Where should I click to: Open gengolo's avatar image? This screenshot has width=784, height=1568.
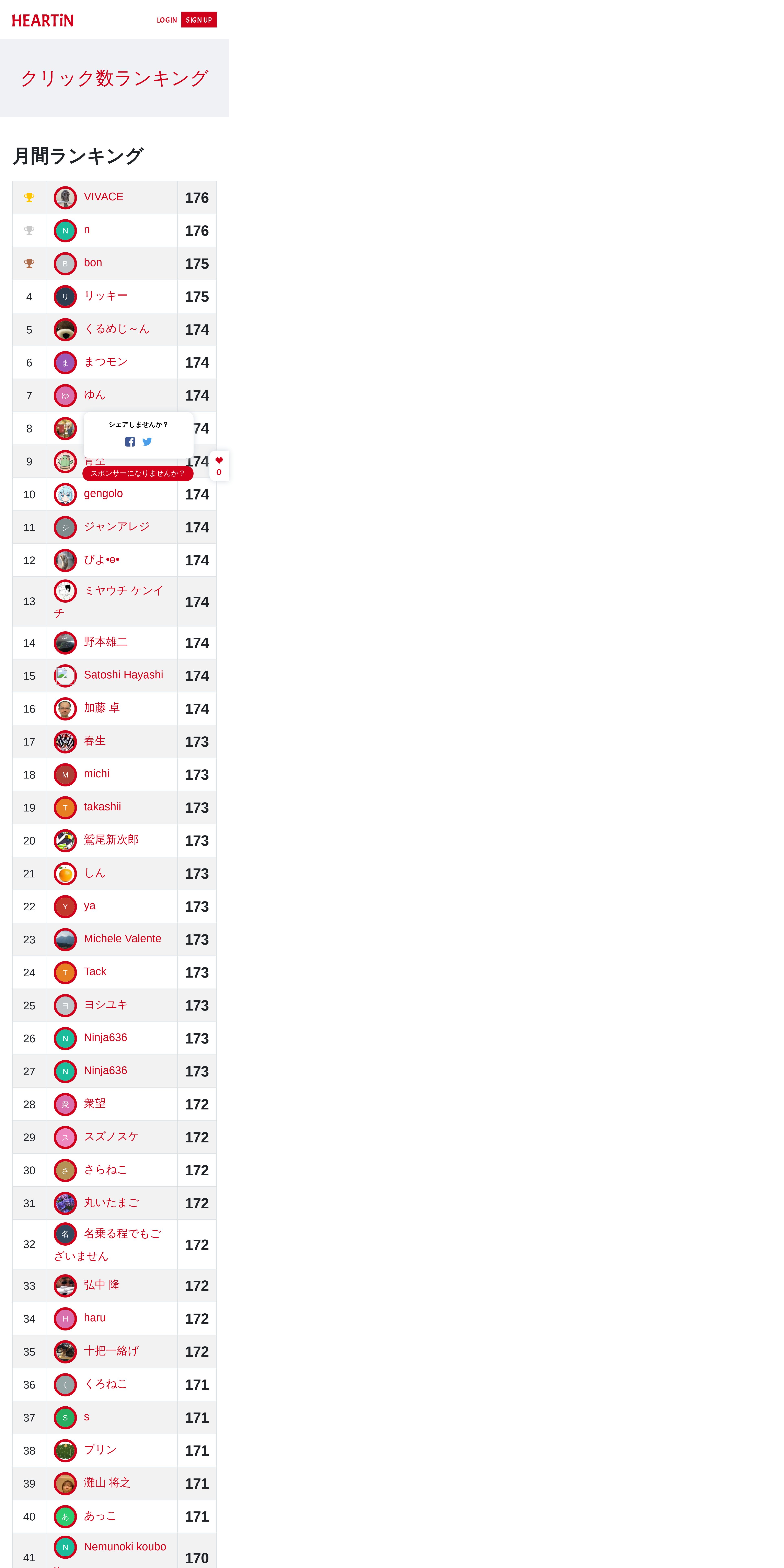(x=65, y=494)
